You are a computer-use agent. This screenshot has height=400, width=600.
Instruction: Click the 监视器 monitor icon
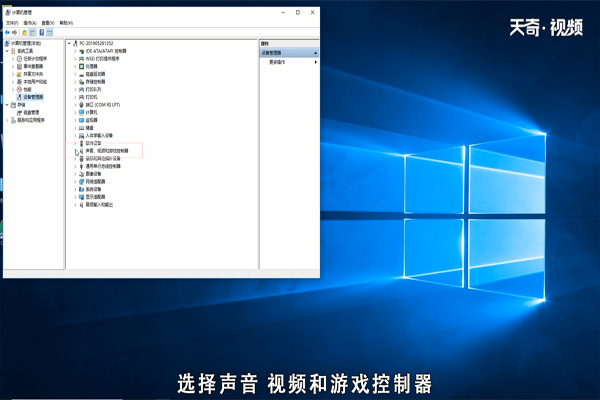click(82, 120)
